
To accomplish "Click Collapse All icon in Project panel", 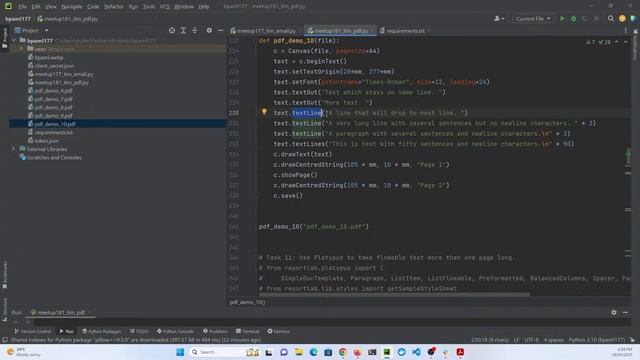I will (195, 31).
